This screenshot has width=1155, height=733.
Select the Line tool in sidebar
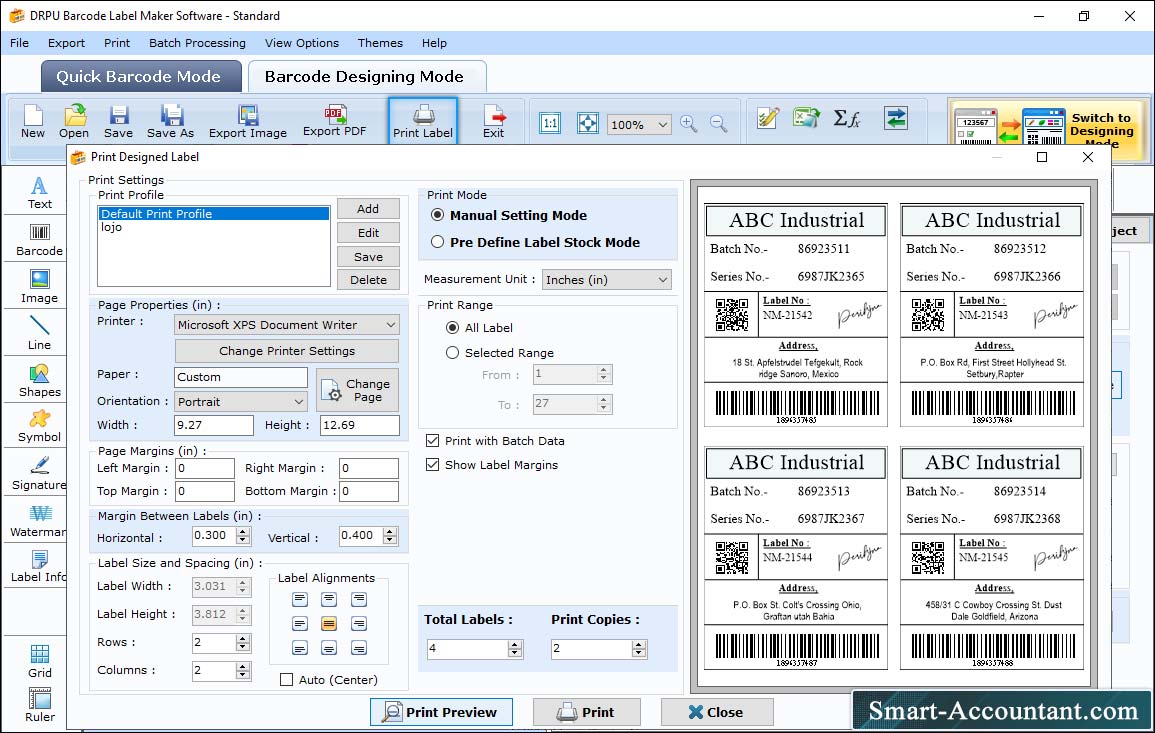(39, 333)
